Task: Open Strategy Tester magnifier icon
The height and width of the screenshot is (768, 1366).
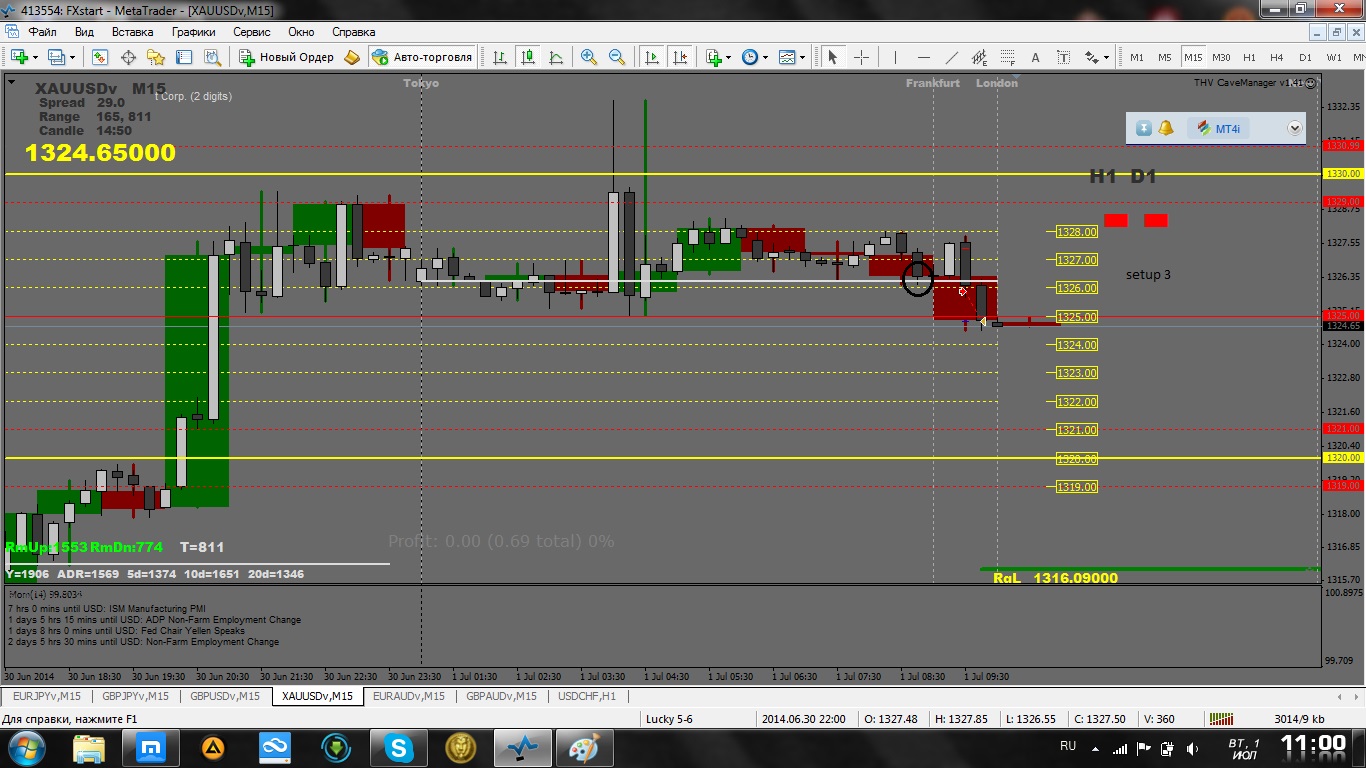Action: point(211,57)
